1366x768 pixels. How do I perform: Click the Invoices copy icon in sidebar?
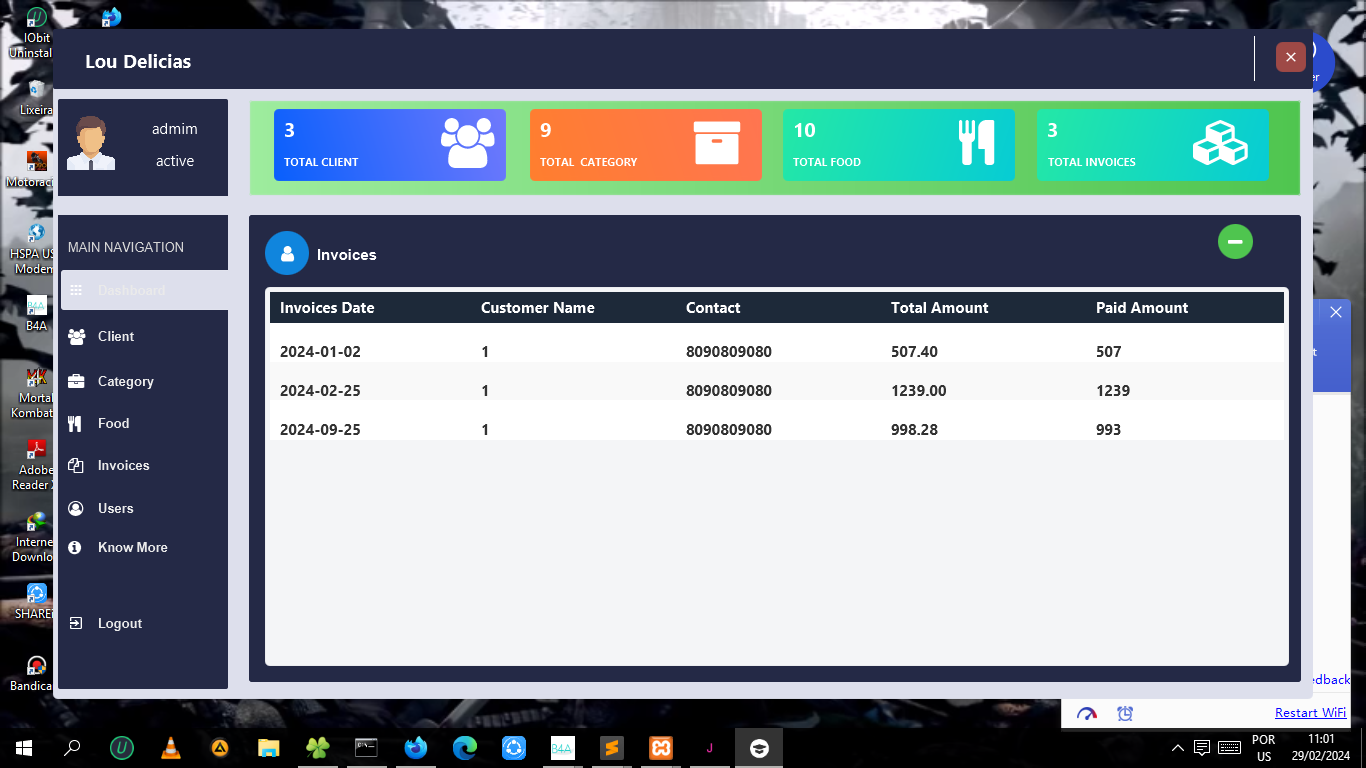coord(75,465)
